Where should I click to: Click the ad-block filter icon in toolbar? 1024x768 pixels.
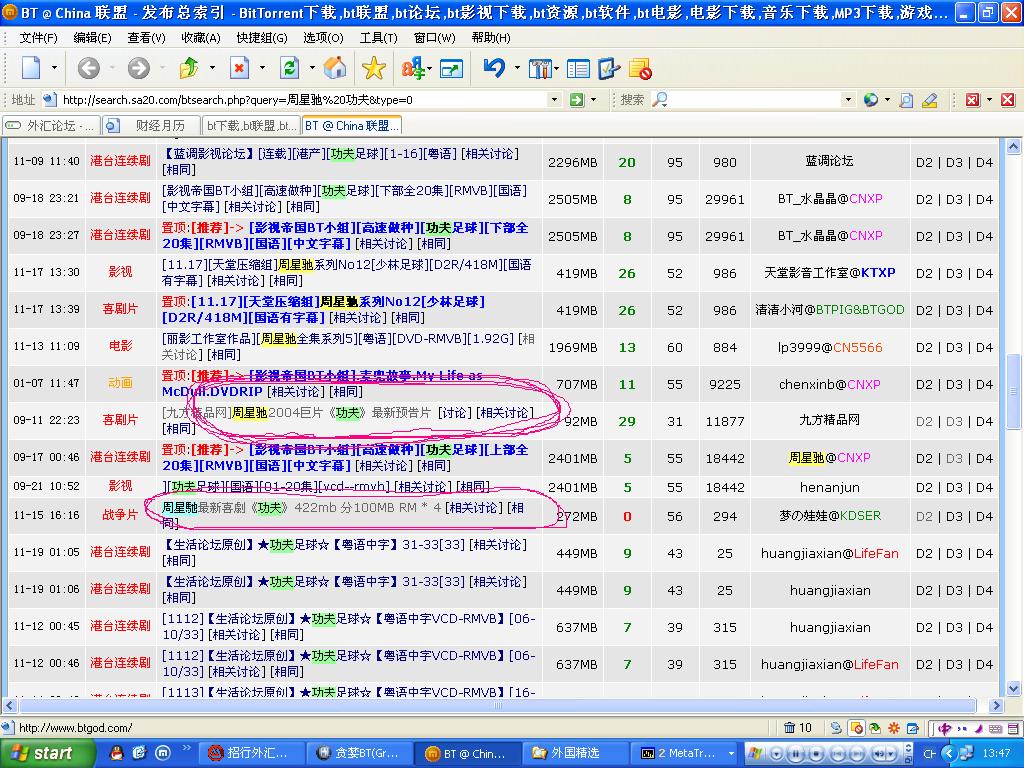tap(640, 69)
